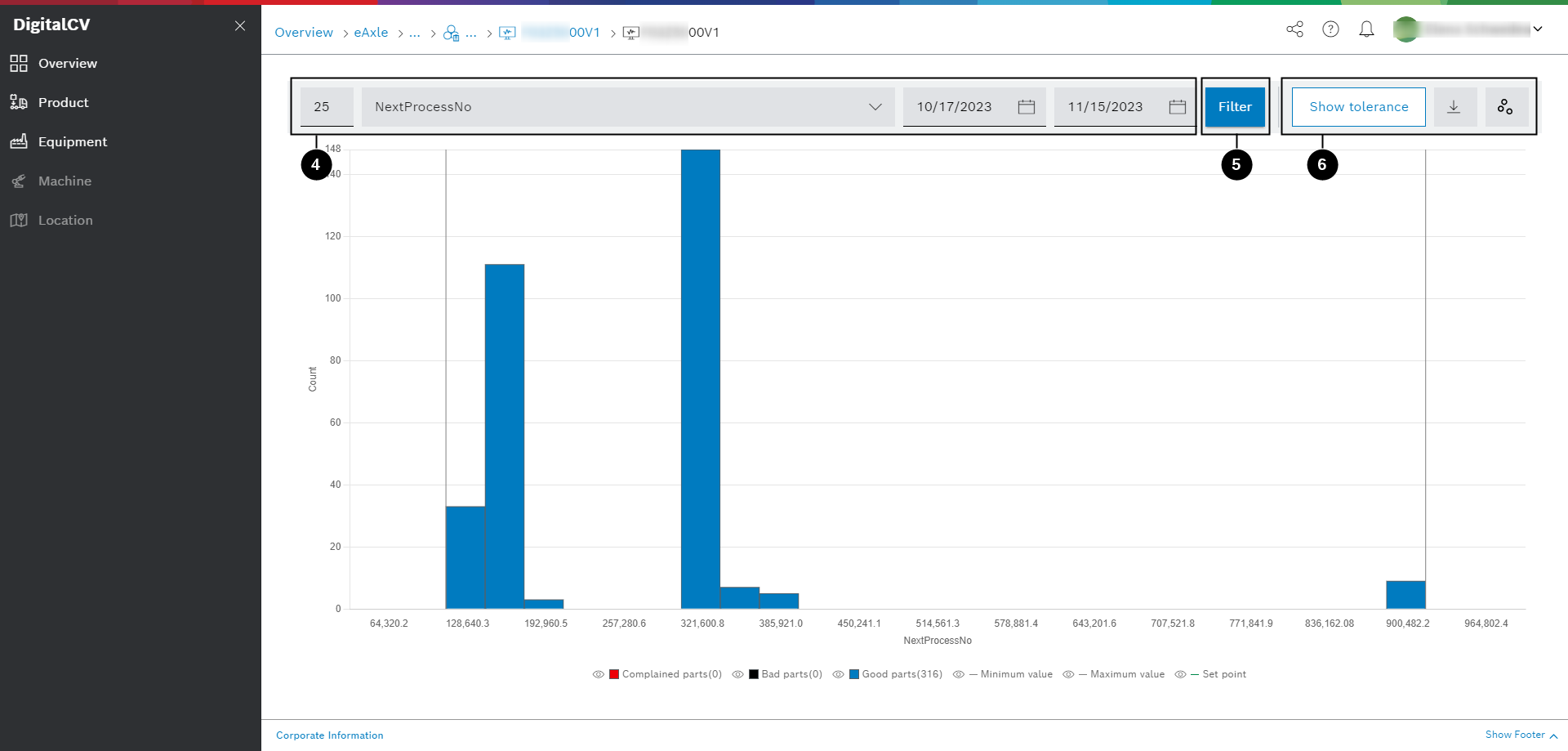Toggle visibility of Good parts
This screenshot has width=1568, height=751.
tap(838, 673)
